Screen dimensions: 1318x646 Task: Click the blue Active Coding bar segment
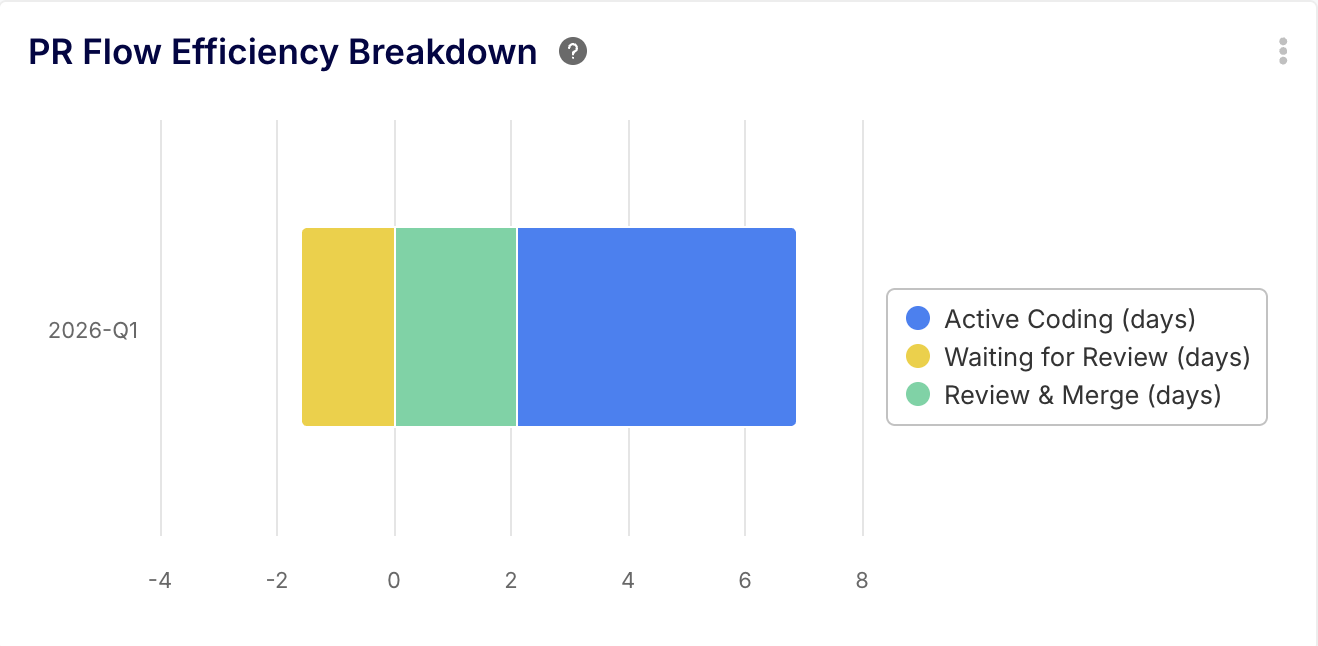[655, 326]
